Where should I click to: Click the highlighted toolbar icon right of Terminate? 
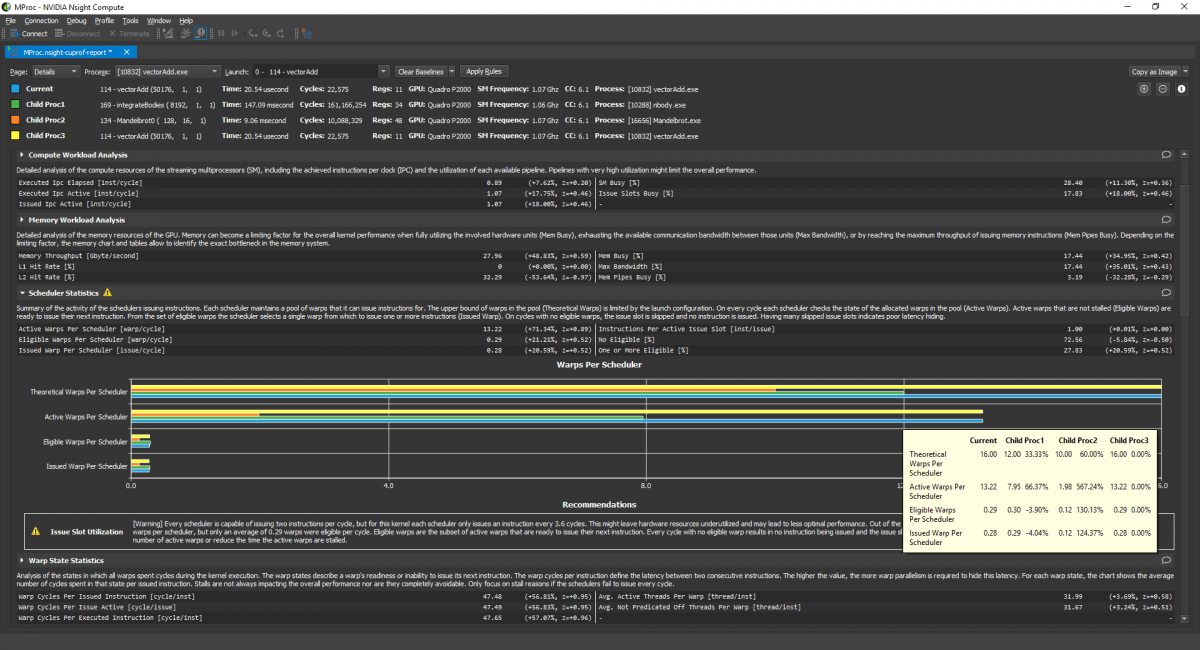tap(200, 33)
